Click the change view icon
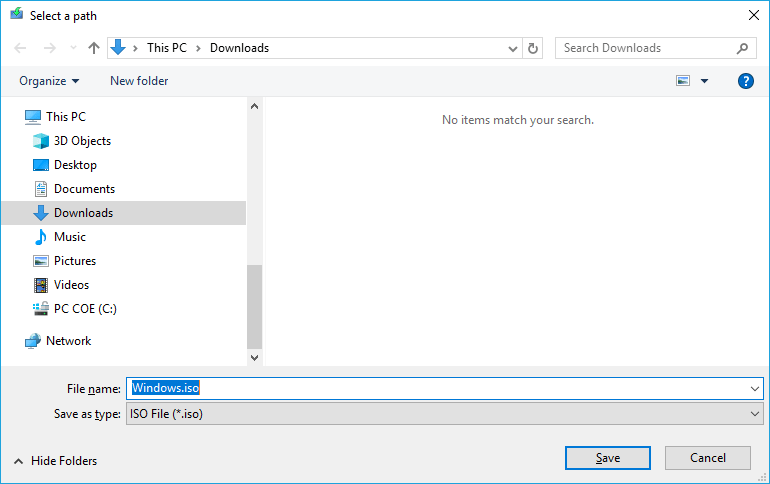The image size is (770, 484). point(683,81)
